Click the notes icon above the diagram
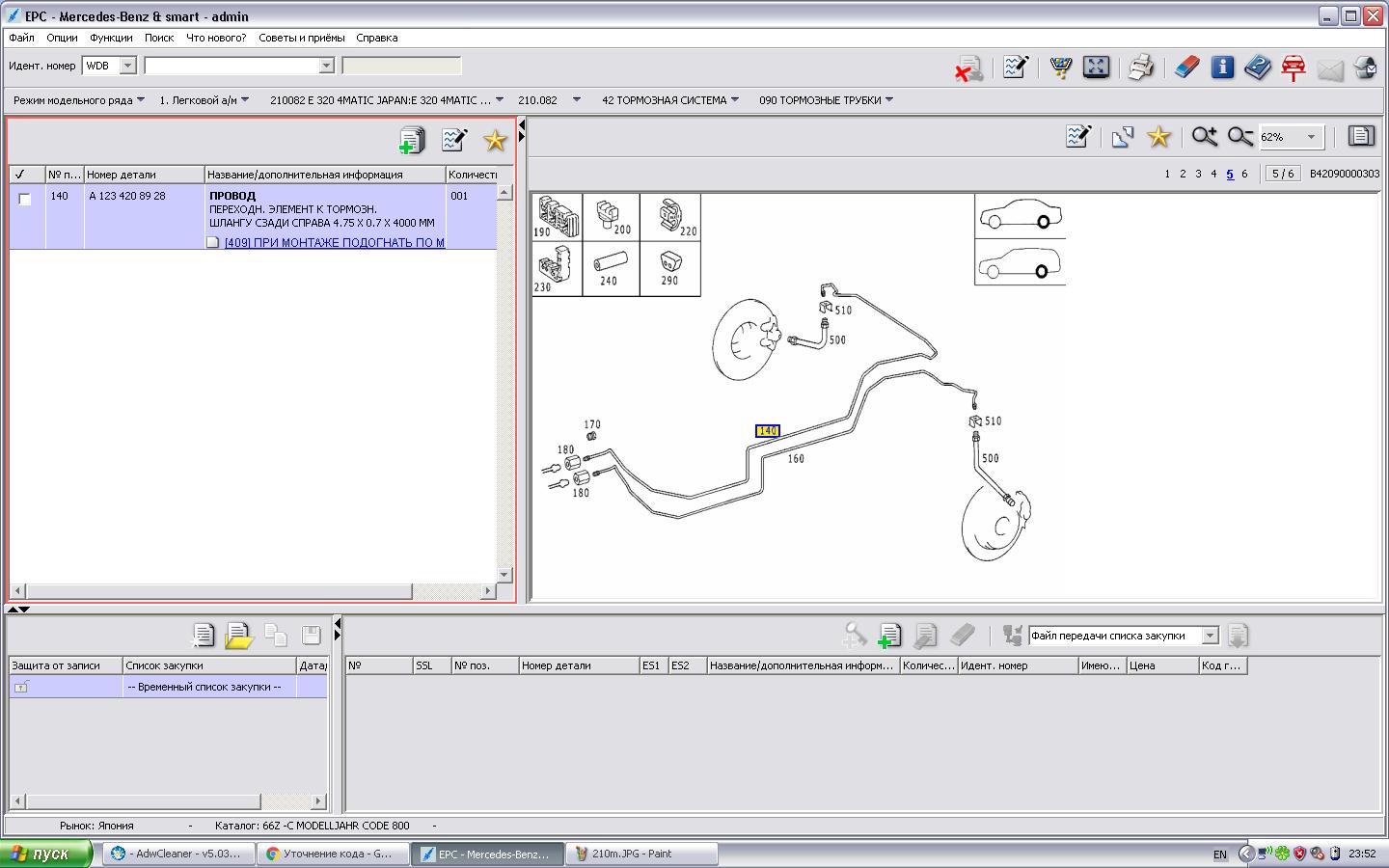Screen dimensions: 1389x868 (x=1078, y=137)
